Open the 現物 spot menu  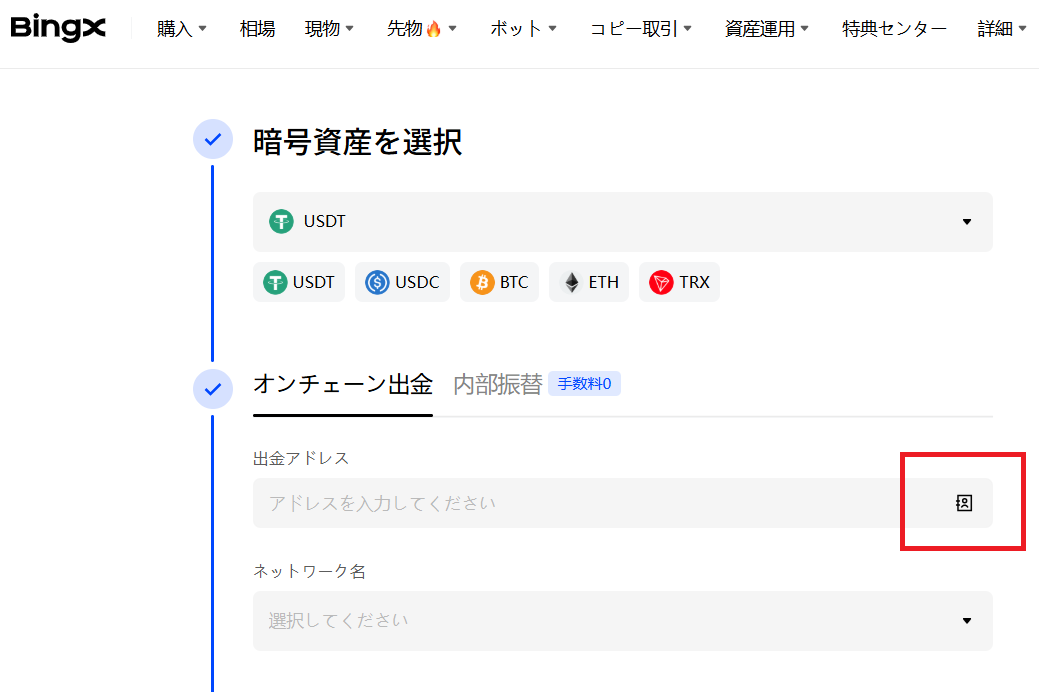(329, 29)
